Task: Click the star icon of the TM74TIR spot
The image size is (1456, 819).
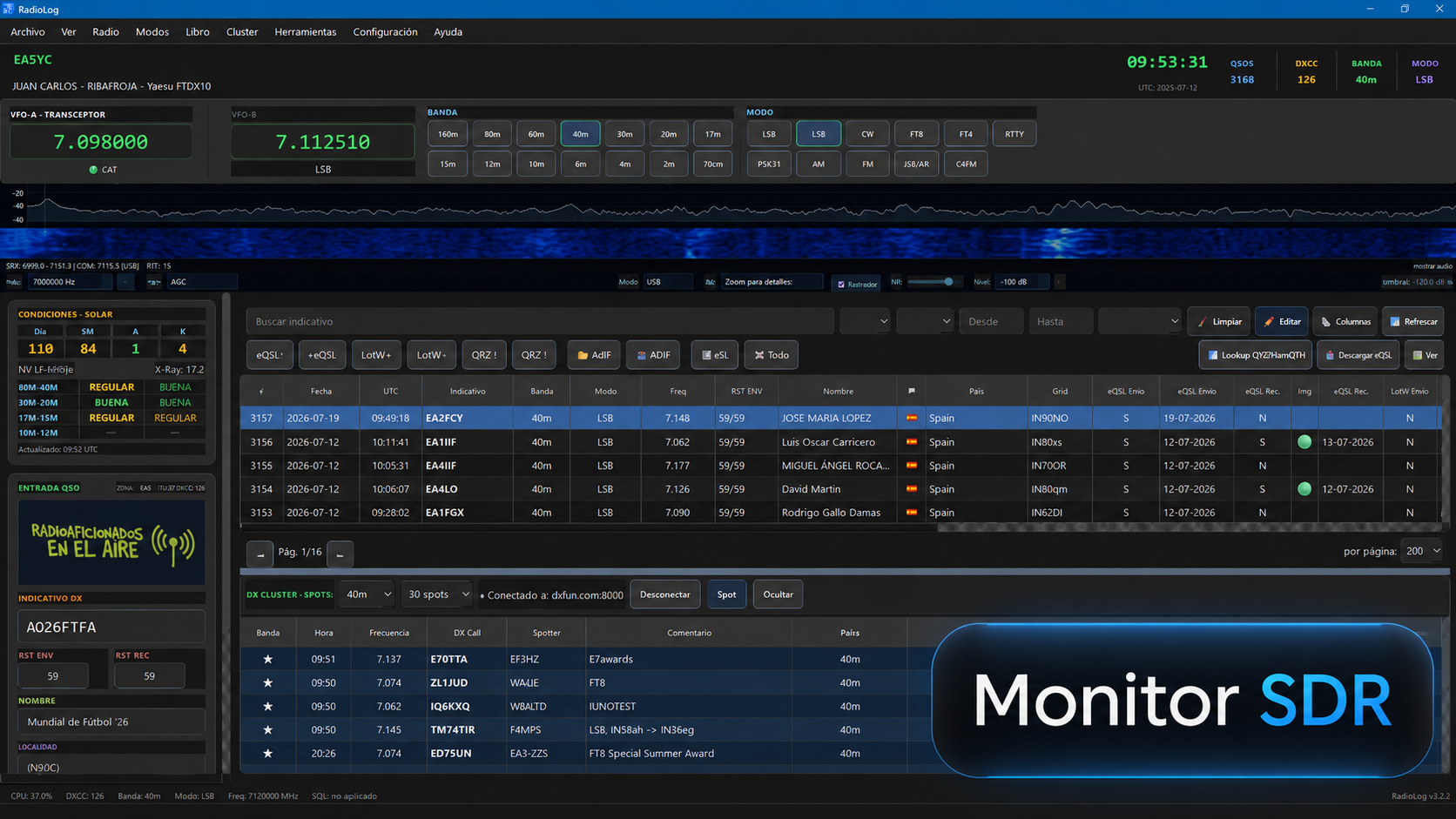Action: tap(268, 730)
